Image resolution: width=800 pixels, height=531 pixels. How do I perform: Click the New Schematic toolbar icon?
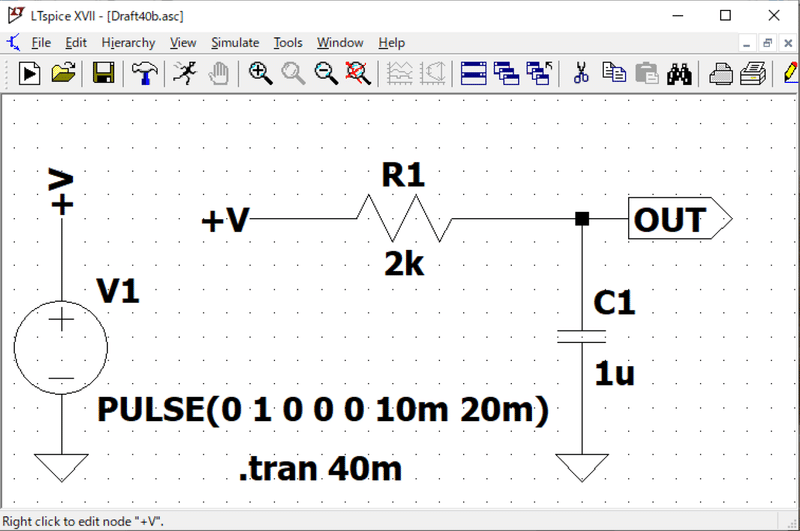point(30,74)
